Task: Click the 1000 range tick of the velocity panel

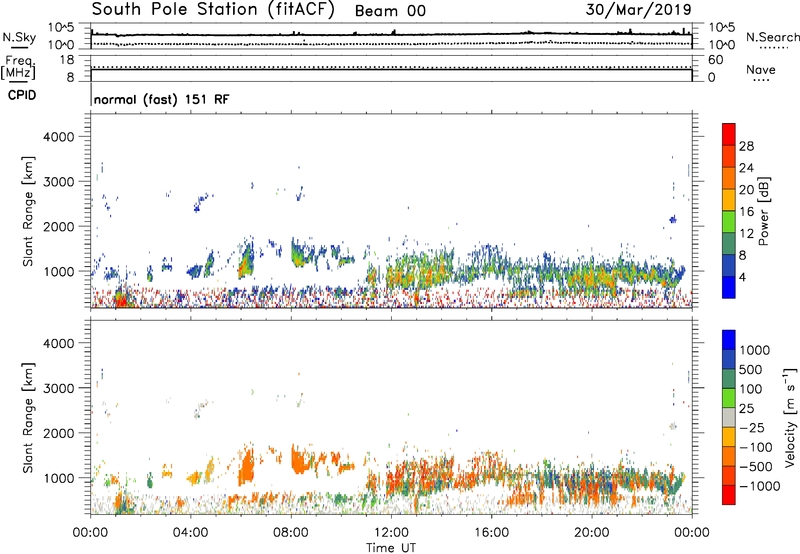Action: pyautogui.click(x=58, y=478)
